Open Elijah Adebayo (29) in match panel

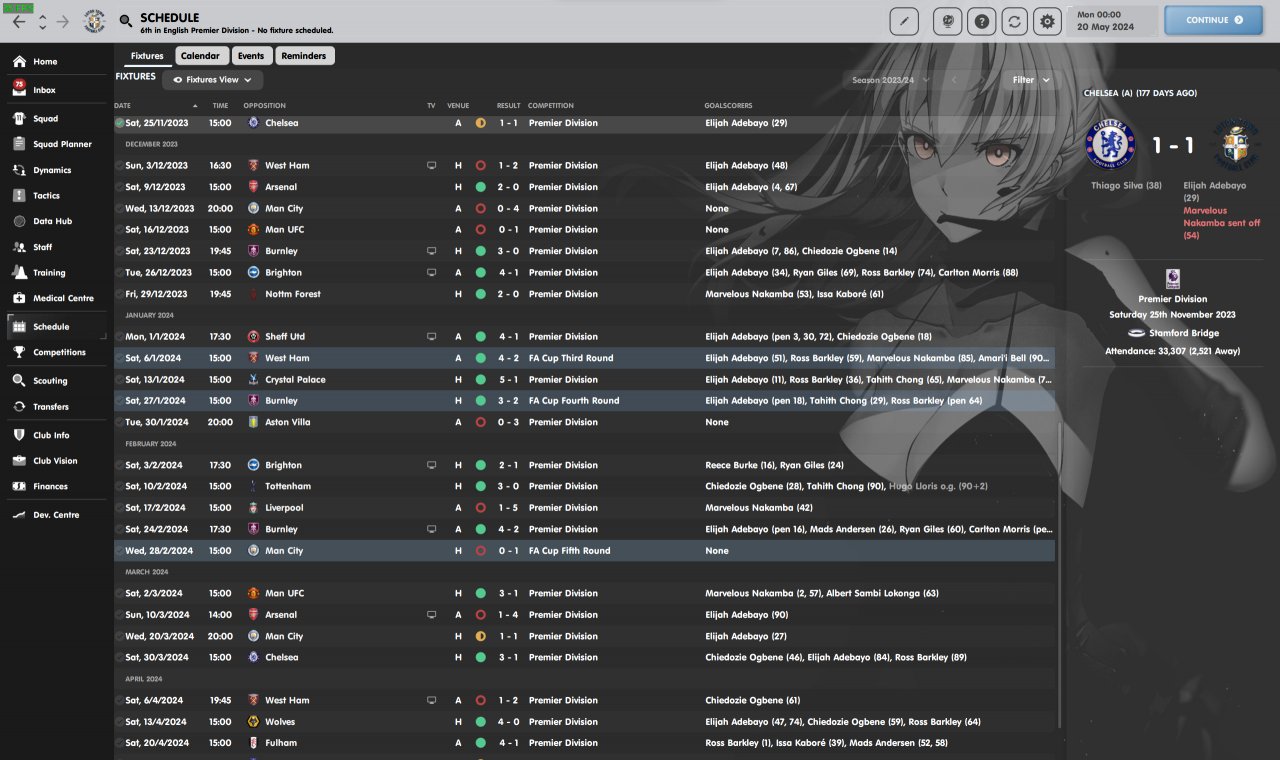(1215, 191)
